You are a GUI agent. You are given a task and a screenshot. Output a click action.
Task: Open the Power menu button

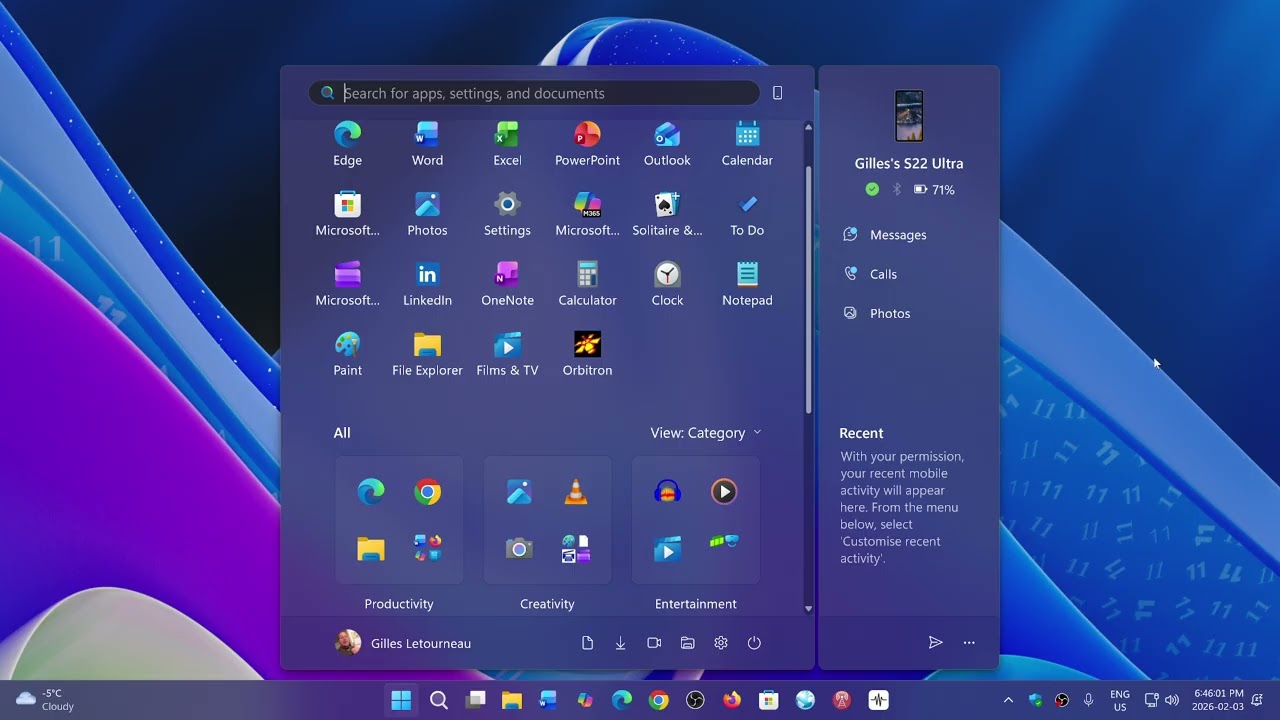(x=754, y=643)
